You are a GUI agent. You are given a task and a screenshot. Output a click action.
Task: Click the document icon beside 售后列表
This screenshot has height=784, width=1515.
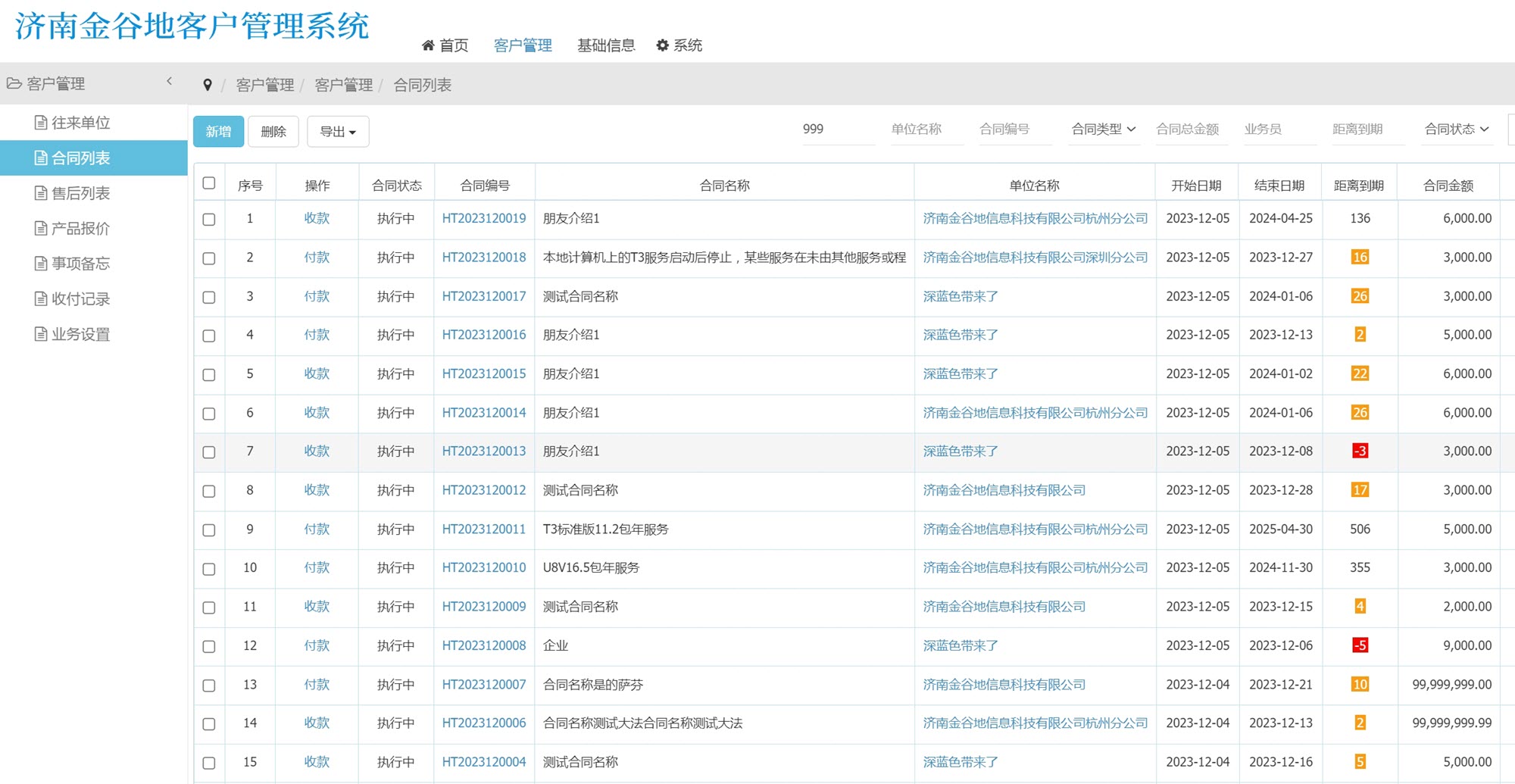pyautogui.click(x=41, y=193)
